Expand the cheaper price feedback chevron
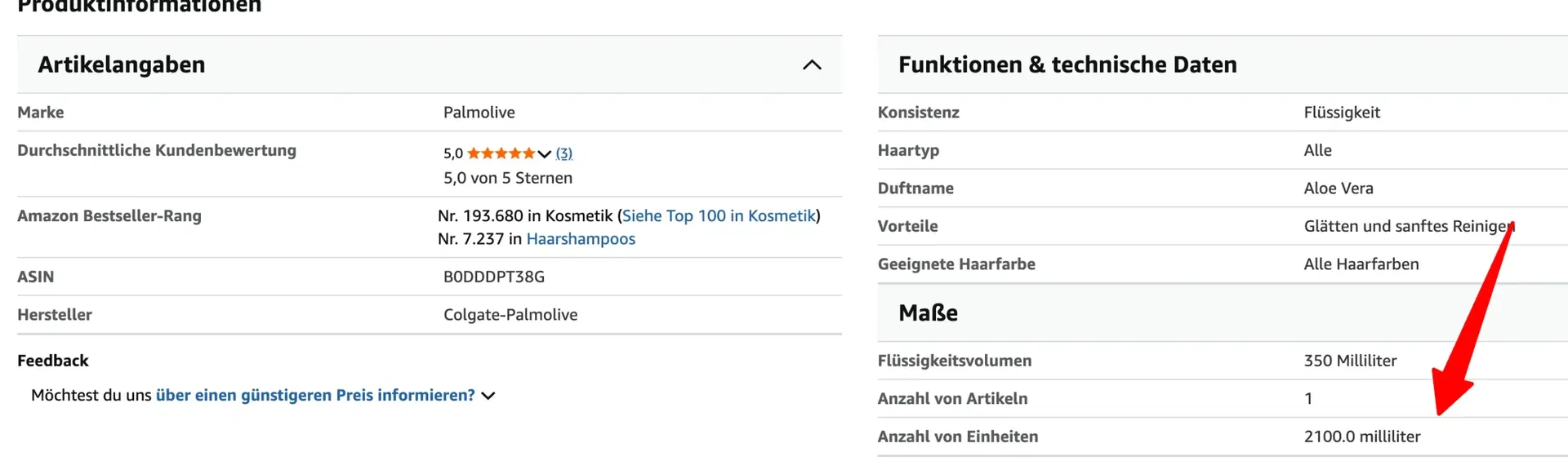The height and width of the screenshot is (461, 1568). pos(488,396)
